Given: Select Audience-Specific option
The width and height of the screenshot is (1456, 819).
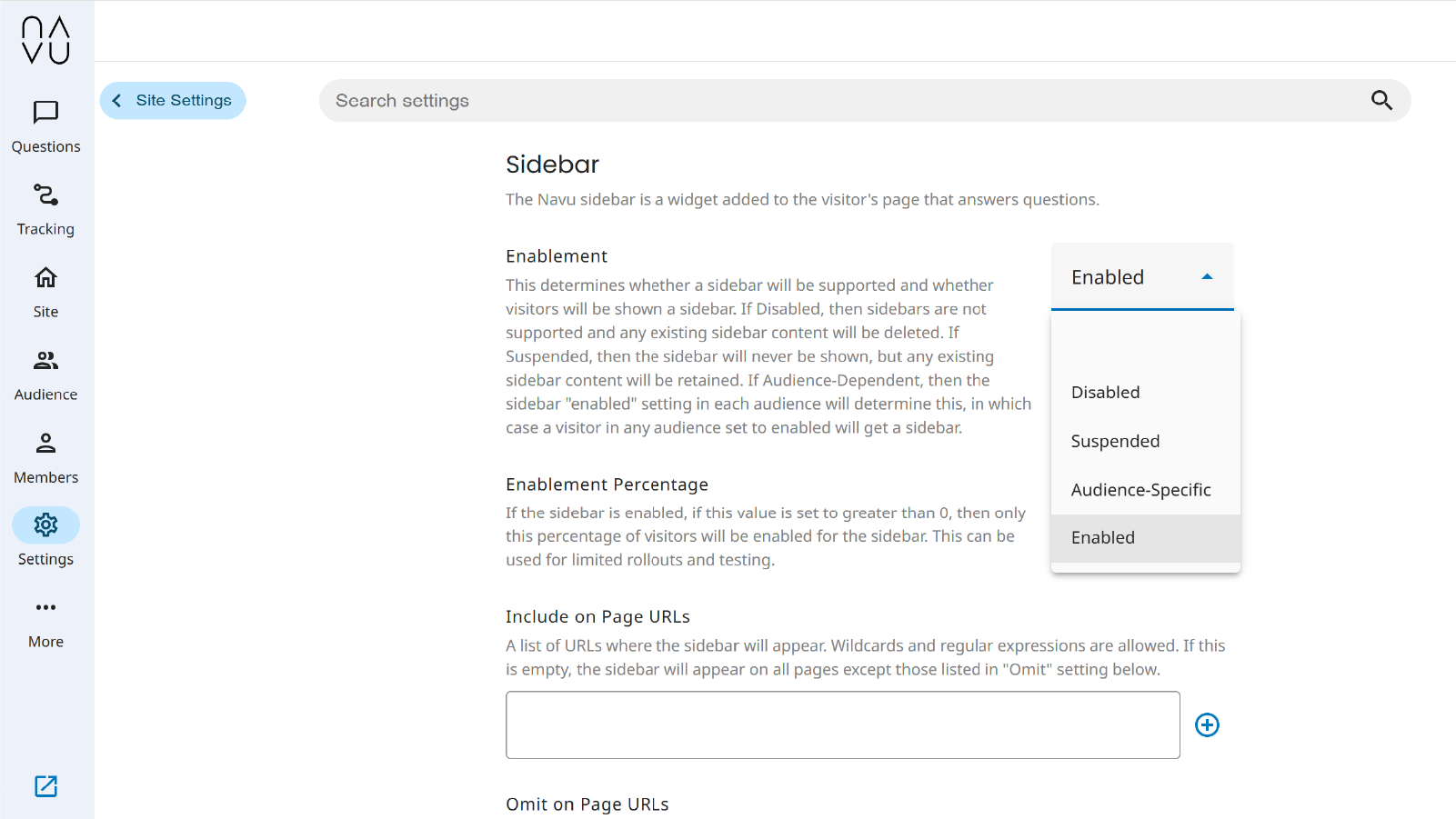Looking at the screenshot, I should [1140, 490].
